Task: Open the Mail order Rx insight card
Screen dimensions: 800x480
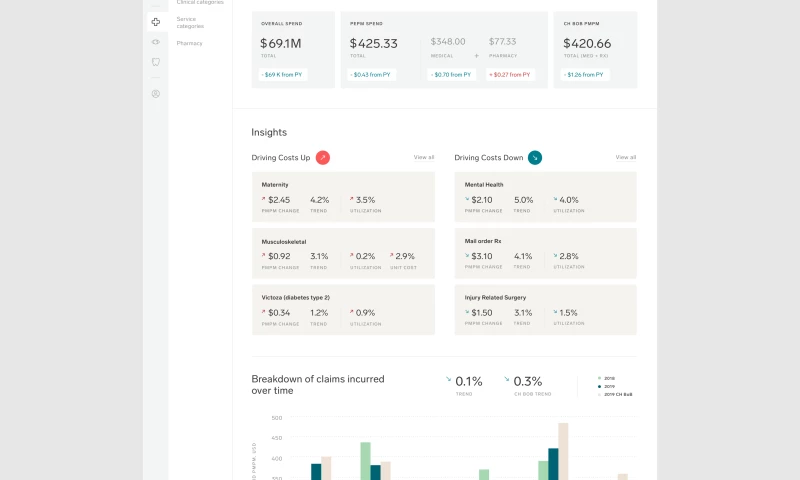Action: [x=545, y=254]
